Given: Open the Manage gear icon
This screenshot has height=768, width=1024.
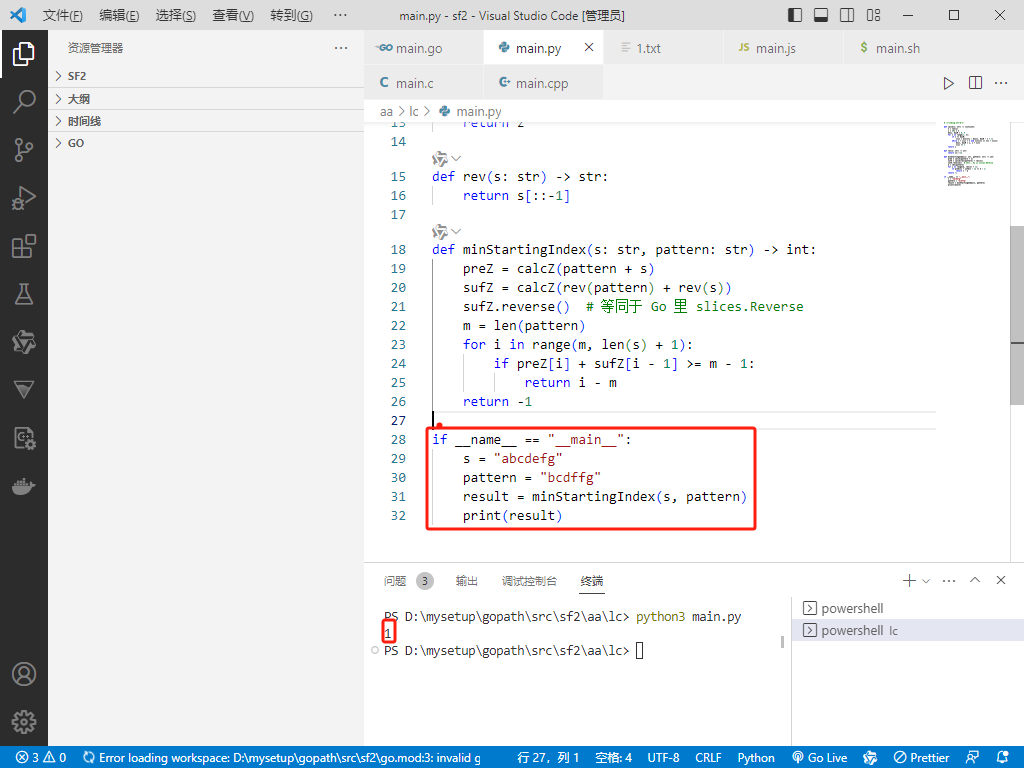Looking at the screenshot, I should [x=24, y=722].
